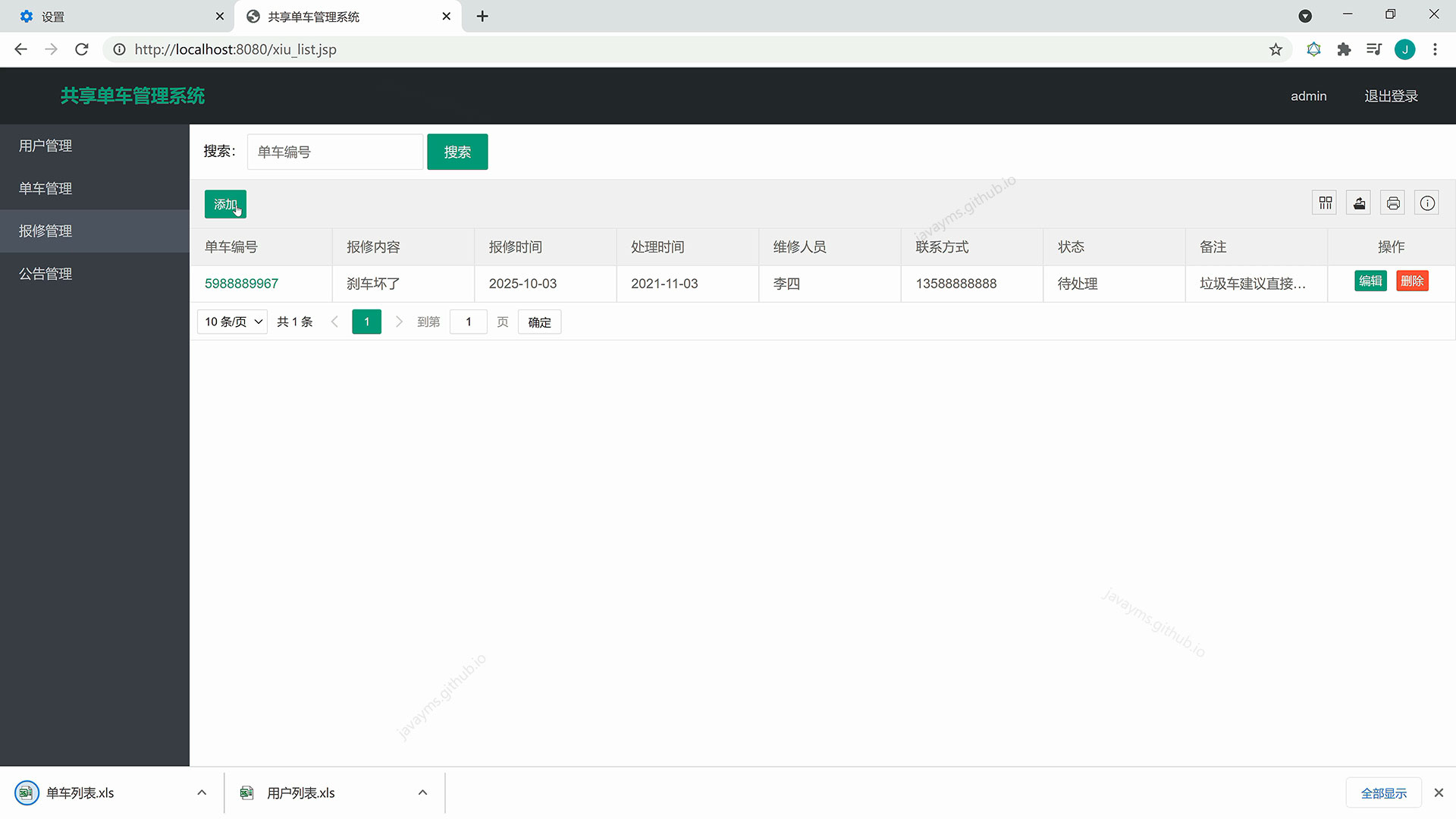Click the column display settings icon
1456x819 pixels.
[x=1325, y=202]
